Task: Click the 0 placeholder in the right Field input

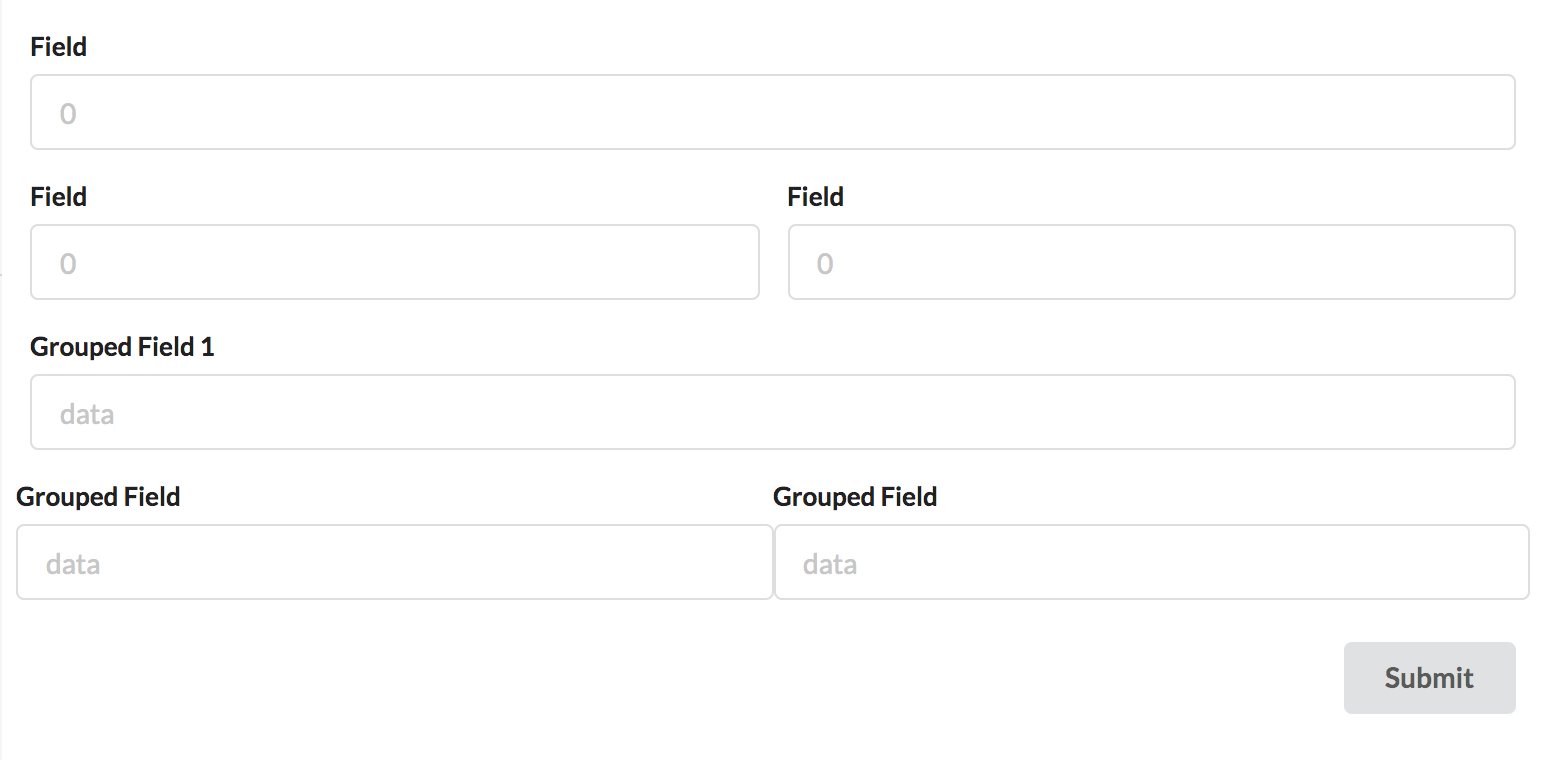Action: [x=824, y=263]
